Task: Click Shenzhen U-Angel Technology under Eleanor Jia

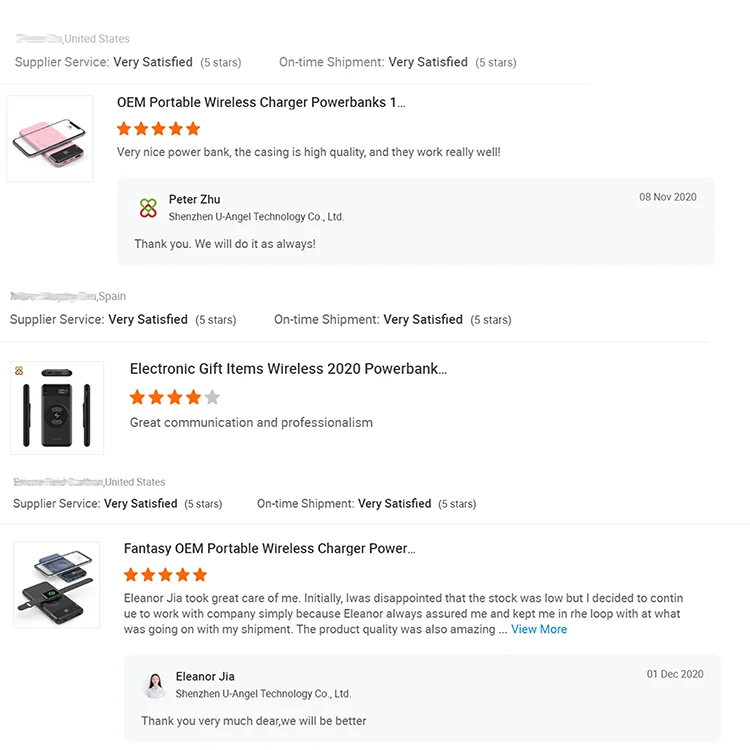Action: tap(263, 694)
